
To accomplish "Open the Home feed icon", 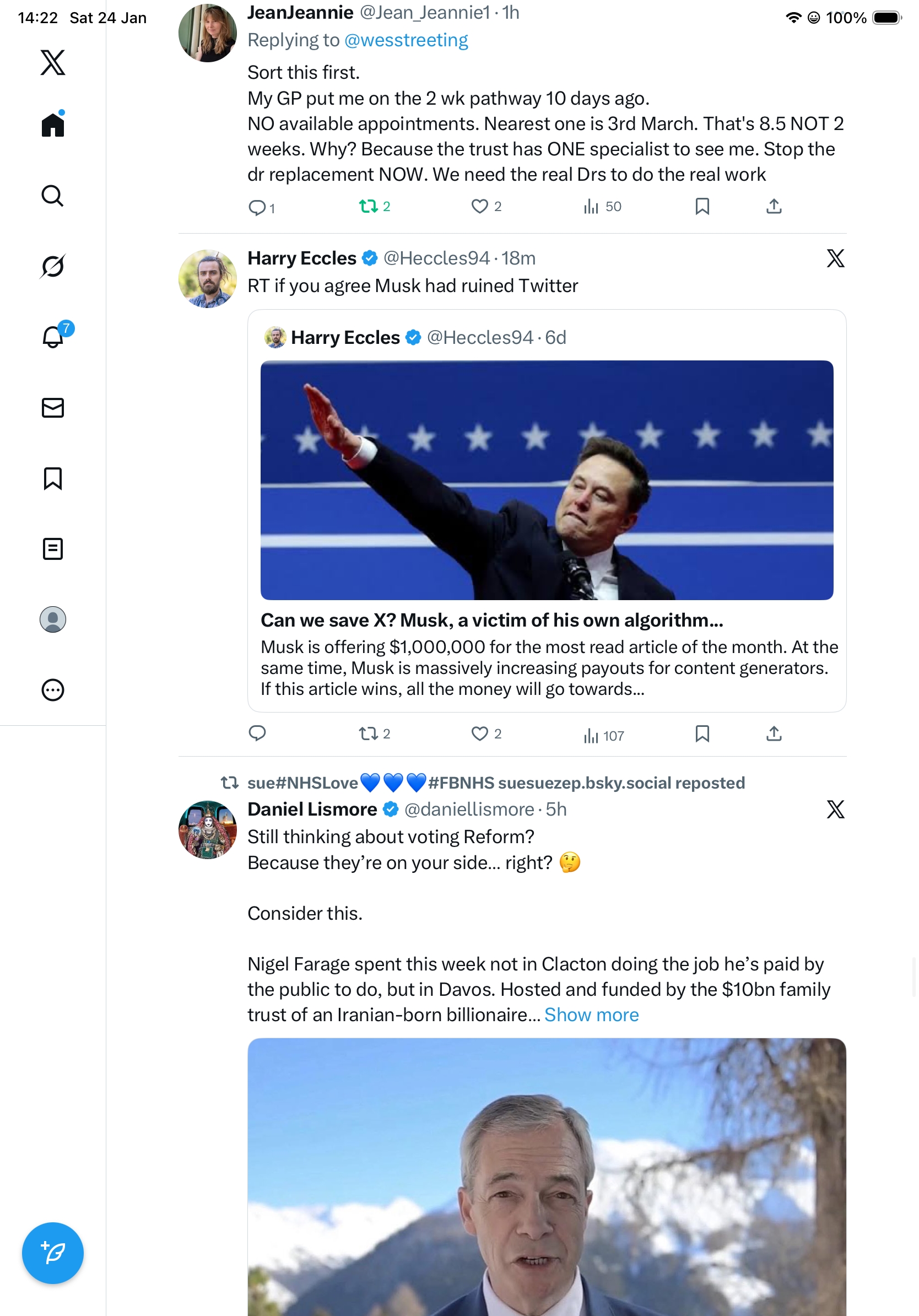I will pyautogui.click(x=53, y=125).
